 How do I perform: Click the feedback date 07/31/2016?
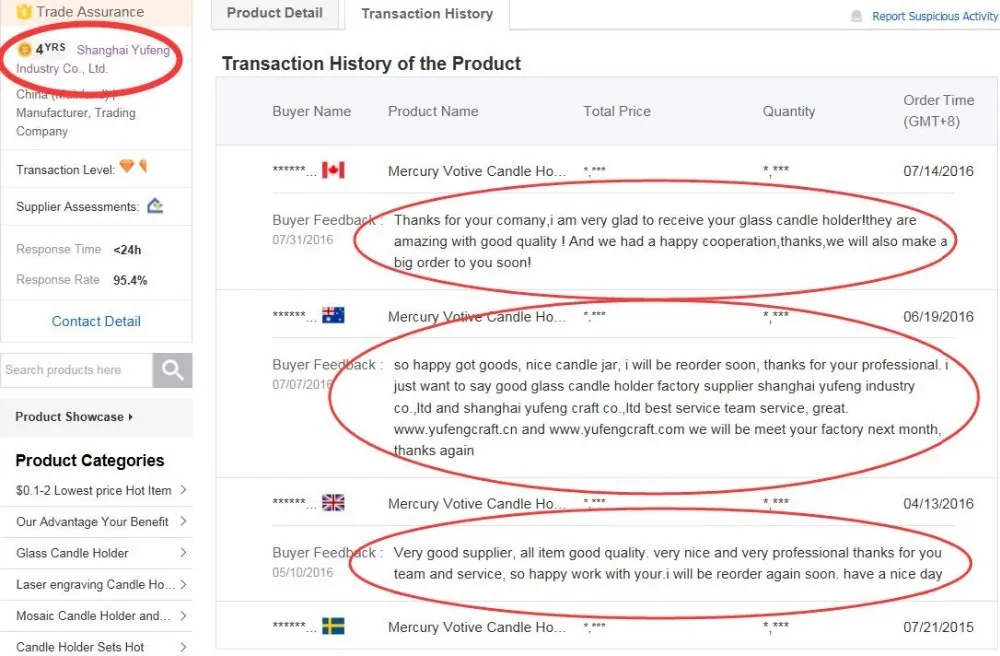(x=303, y=240)
